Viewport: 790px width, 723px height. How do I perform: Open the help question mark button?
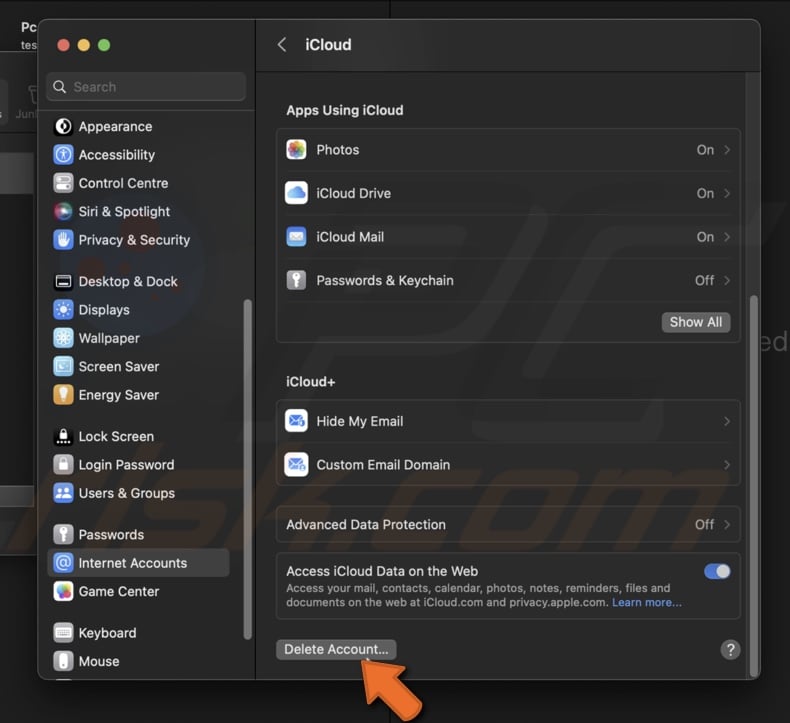730,649
